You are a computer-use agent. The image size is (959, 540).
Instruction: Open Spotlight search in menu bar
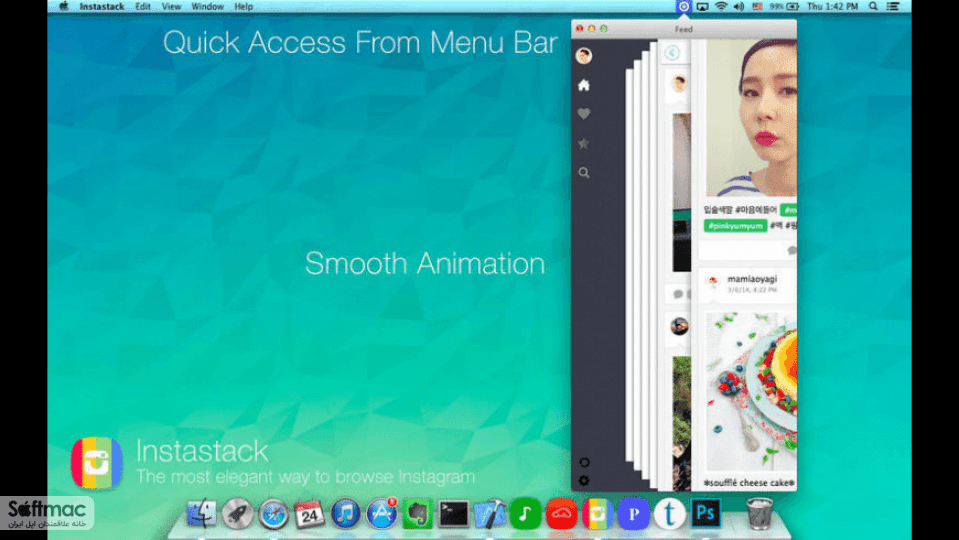[873, 6]
